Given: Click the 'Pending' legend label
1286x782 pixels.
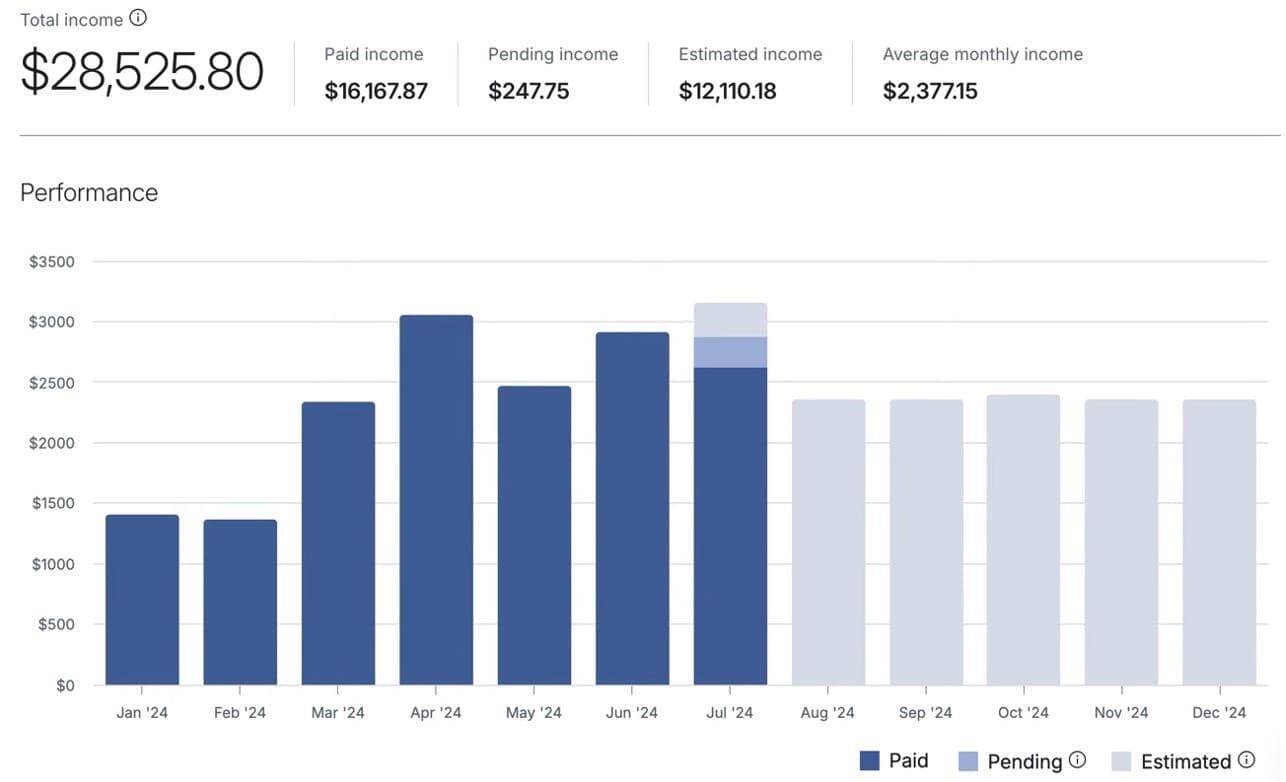Looking at the screenshot, I should click(1025, 762).
